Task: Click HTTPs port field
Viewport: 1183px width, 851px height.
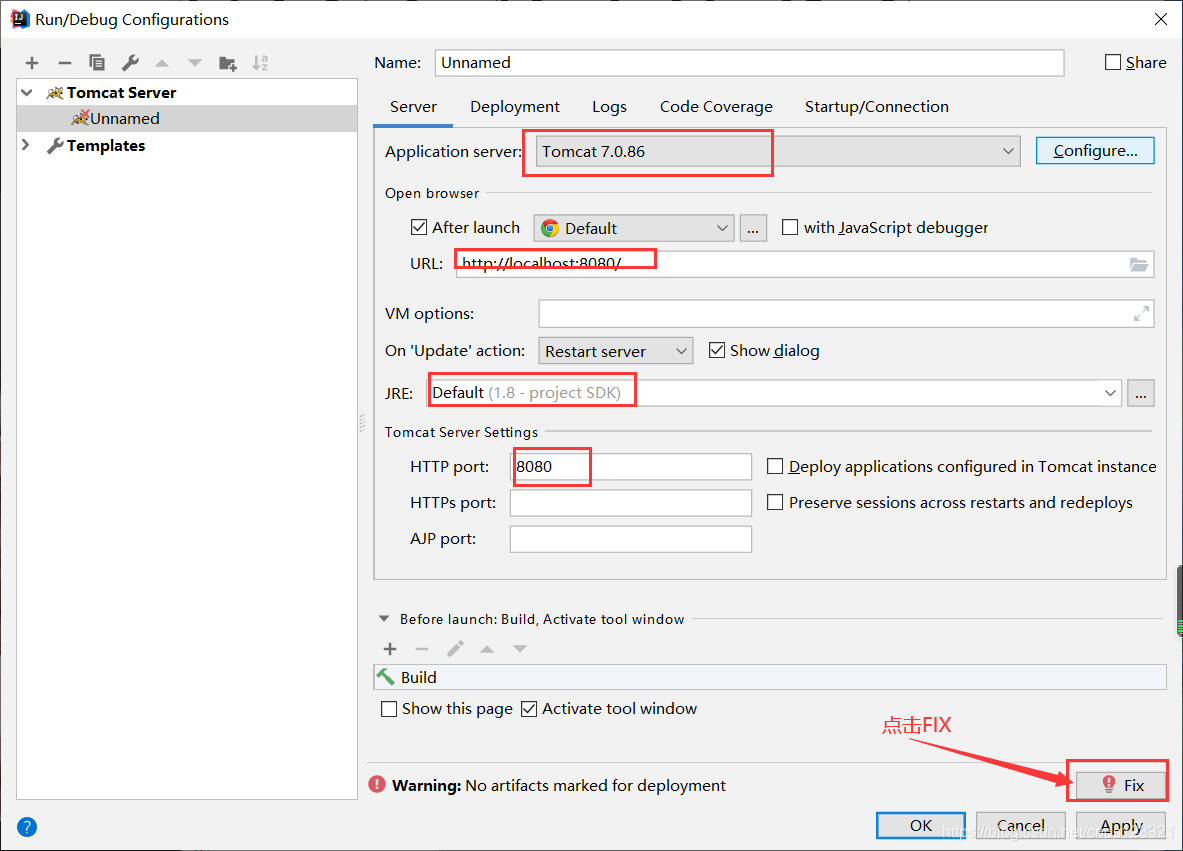Action: [x=631, y=502]
